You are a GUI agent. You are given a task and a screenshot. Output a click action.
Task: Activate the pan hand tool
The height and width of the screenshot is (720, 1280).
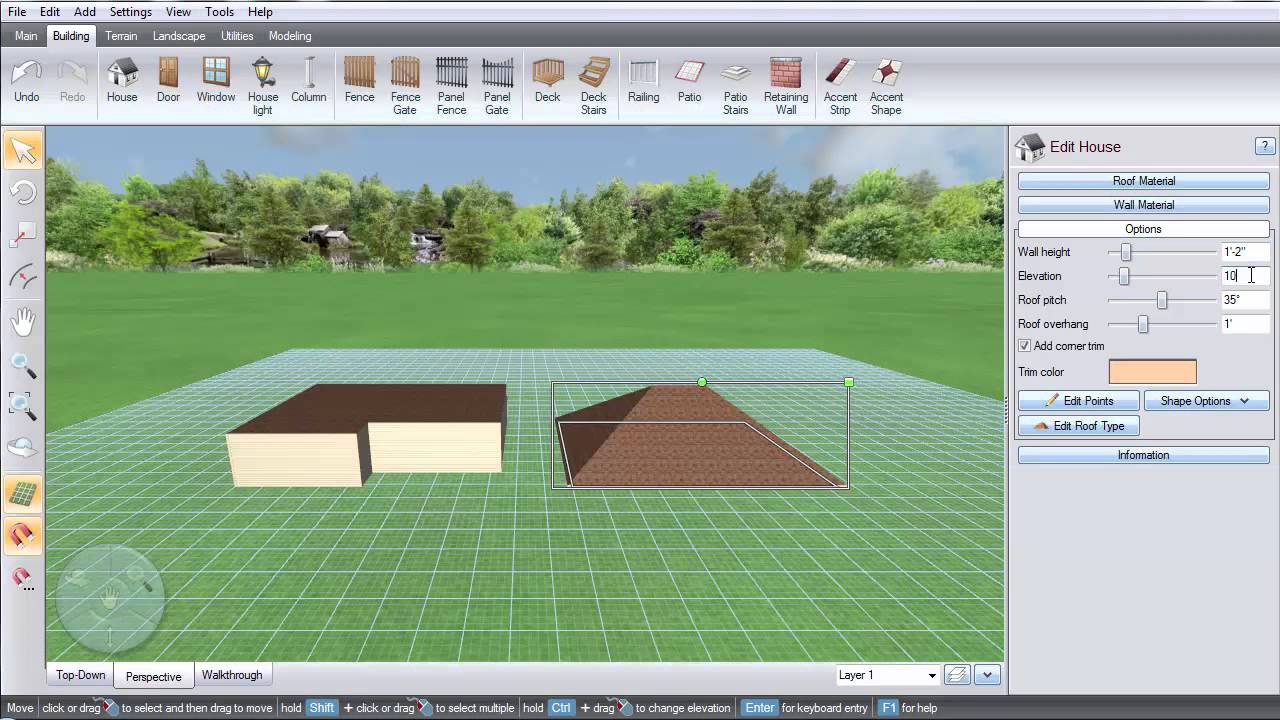click(x=23, y=322)
